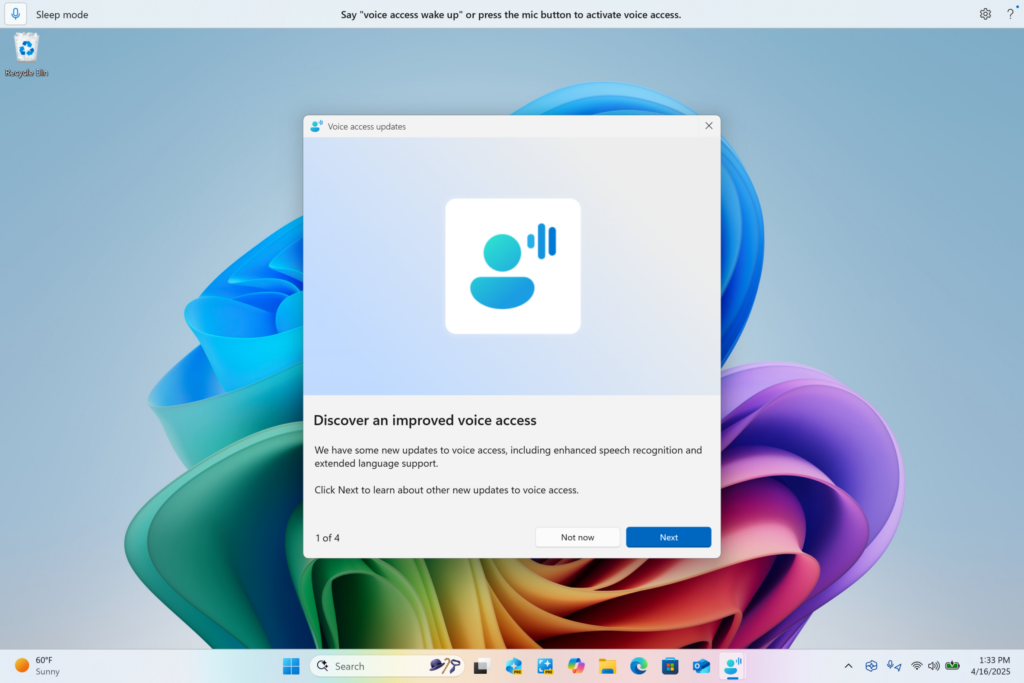Screen dimensions: 1024x683
Task: Open Outlook from the taskbar
Action: coord(700,665)
